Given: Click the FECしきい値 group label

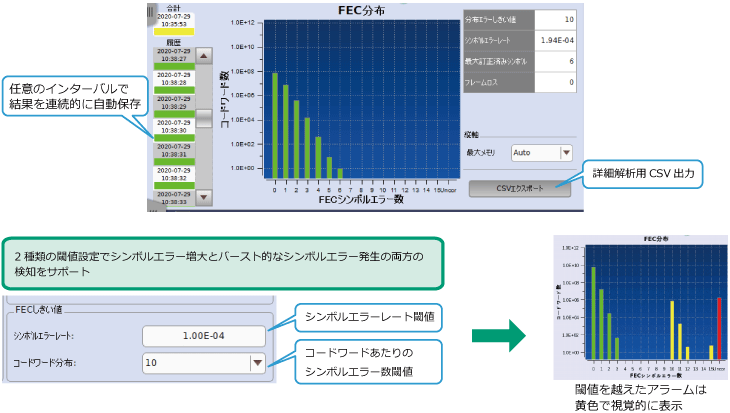Looking at the screenshot, I should point(39,310).
